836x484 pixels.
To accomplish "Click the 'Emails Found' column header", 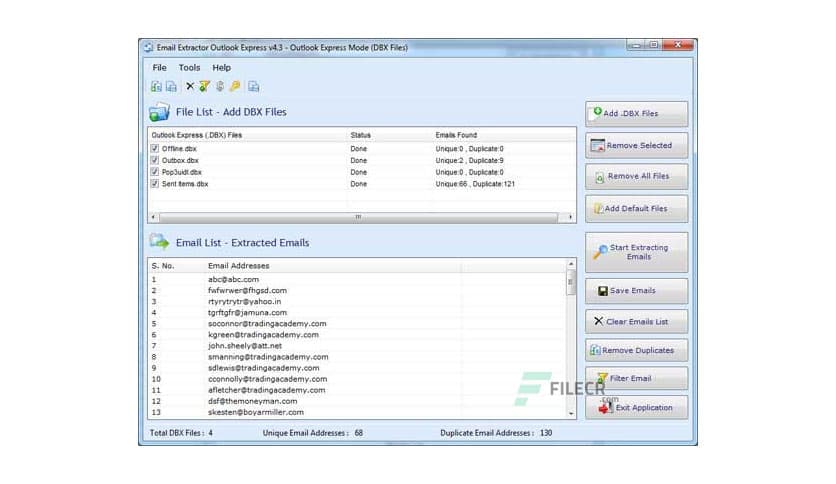I will click(456, 135).
